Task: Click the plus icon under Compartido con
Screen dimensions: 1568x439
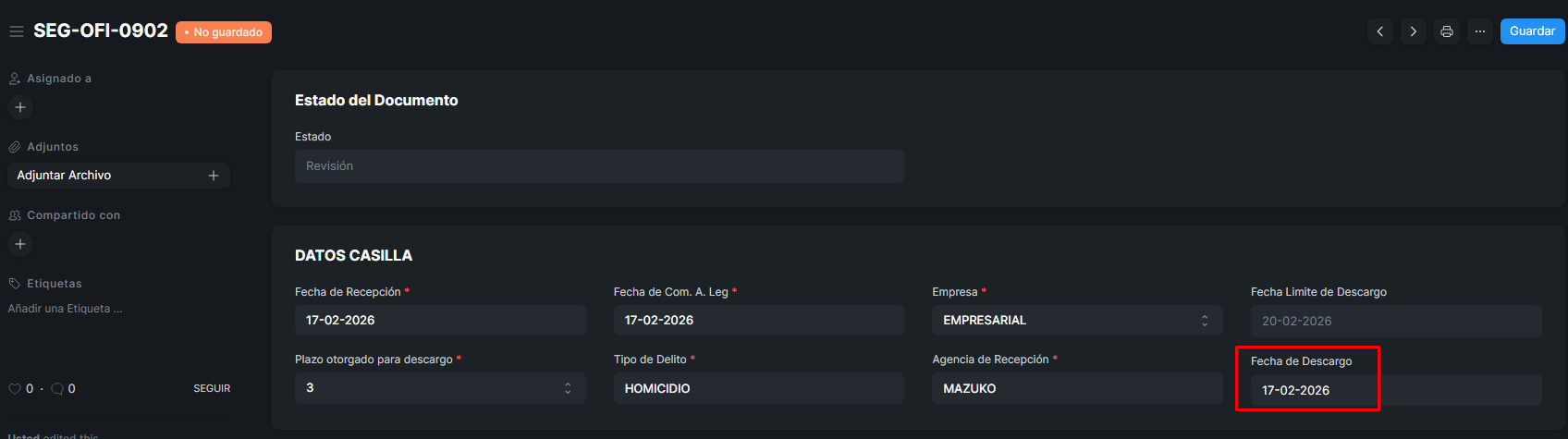Action: point(20,244)
